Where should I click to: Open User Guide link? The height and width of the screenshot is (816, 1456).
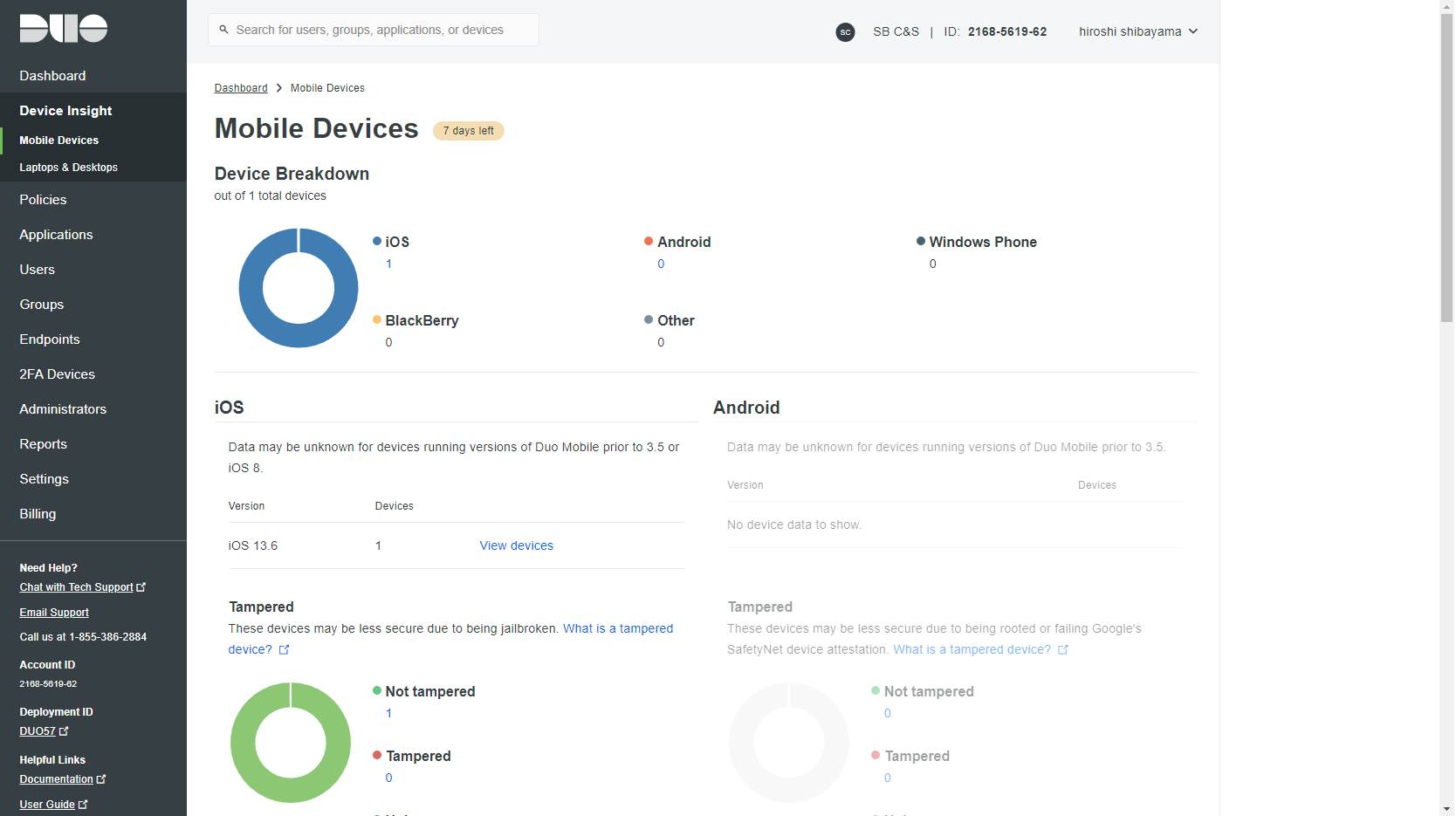coord(47,805)
